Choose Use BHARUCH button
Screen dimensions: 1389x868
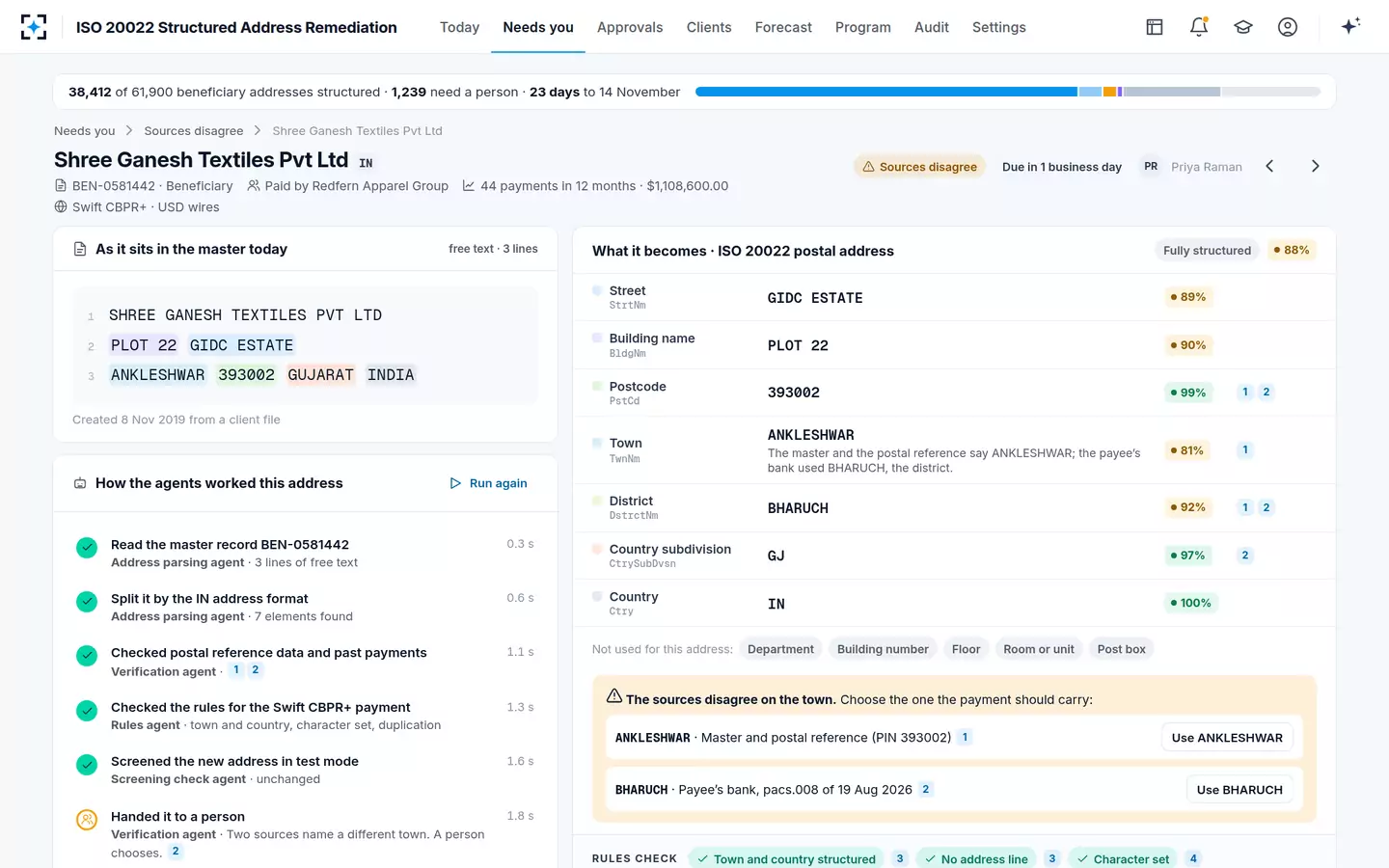[1239, 790]
